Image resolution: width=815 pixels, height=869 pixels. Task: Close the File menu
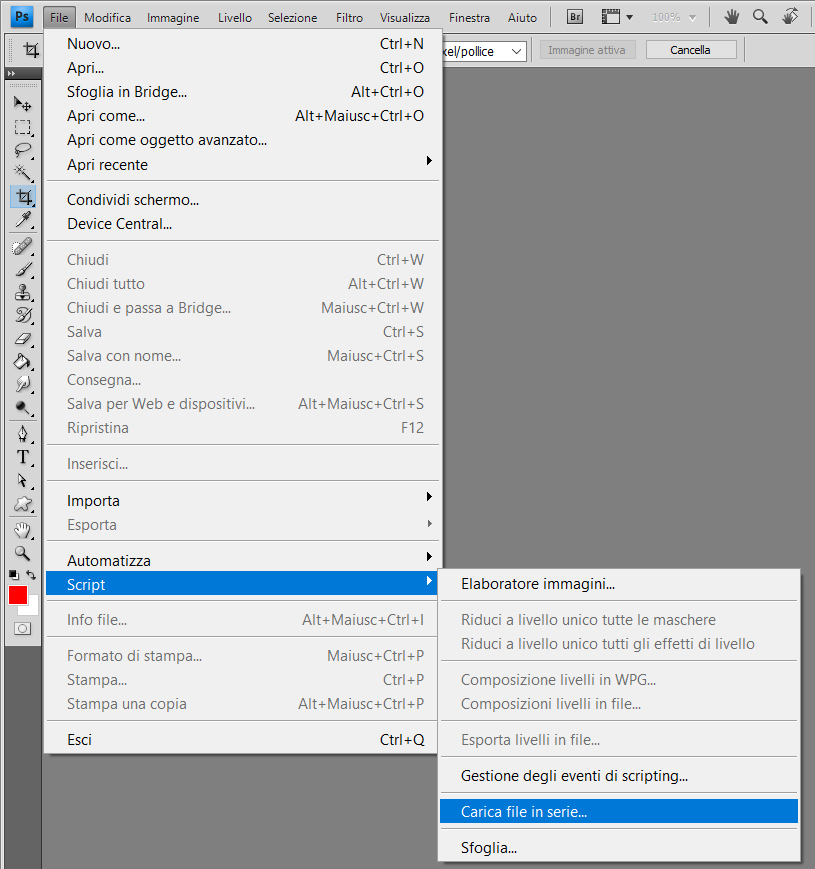pyautogui.click(x=59, y=18)
